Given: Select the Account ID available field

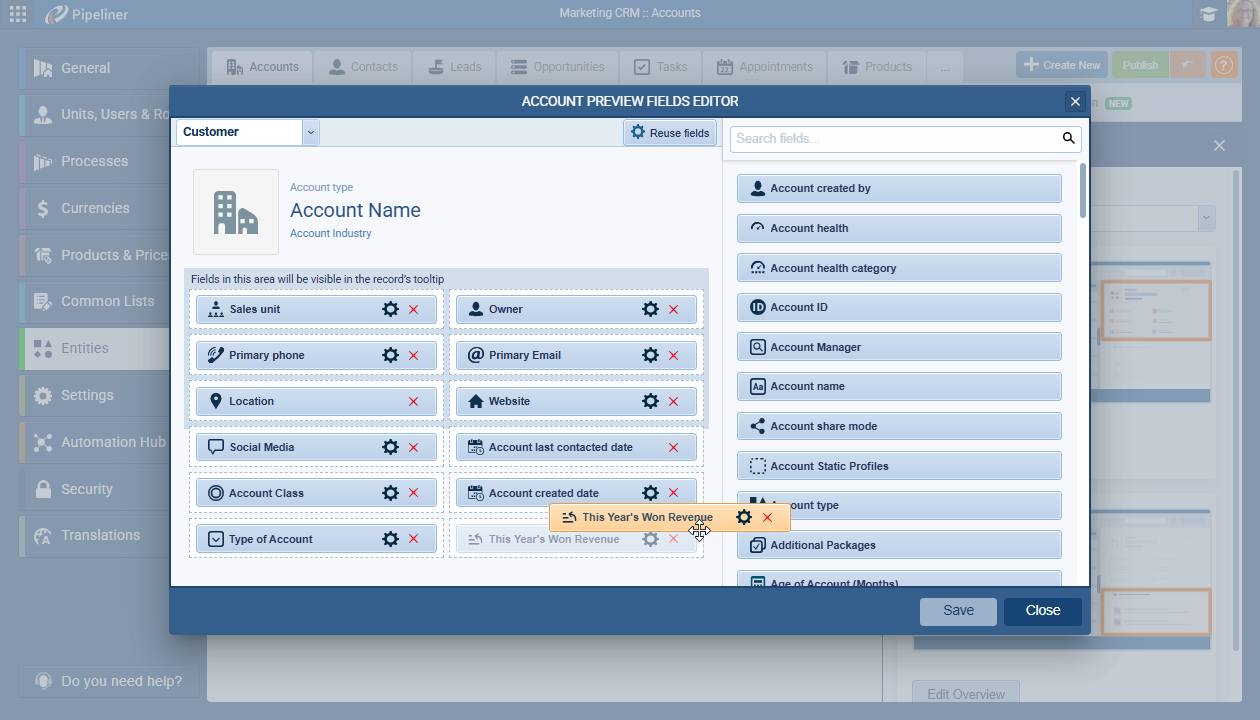Looking at the screenshot, I should click(898, 308).
